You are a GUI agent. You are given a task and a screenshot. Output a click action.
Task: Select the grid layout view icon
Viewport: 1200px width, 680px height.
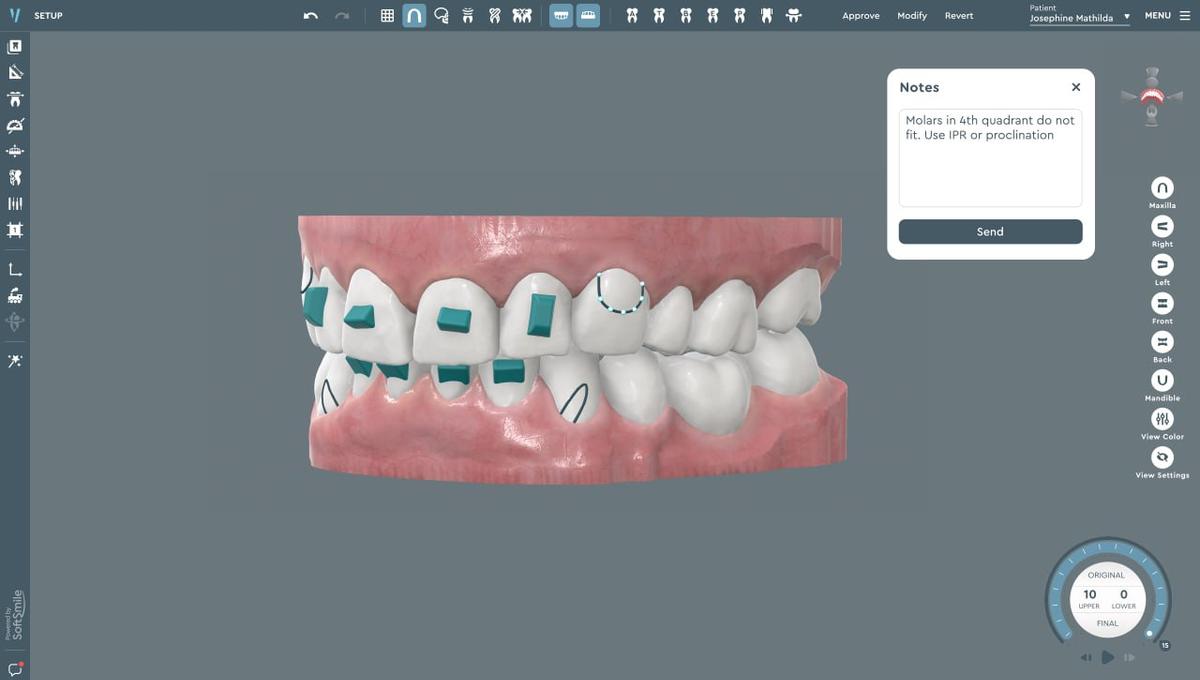387,15
